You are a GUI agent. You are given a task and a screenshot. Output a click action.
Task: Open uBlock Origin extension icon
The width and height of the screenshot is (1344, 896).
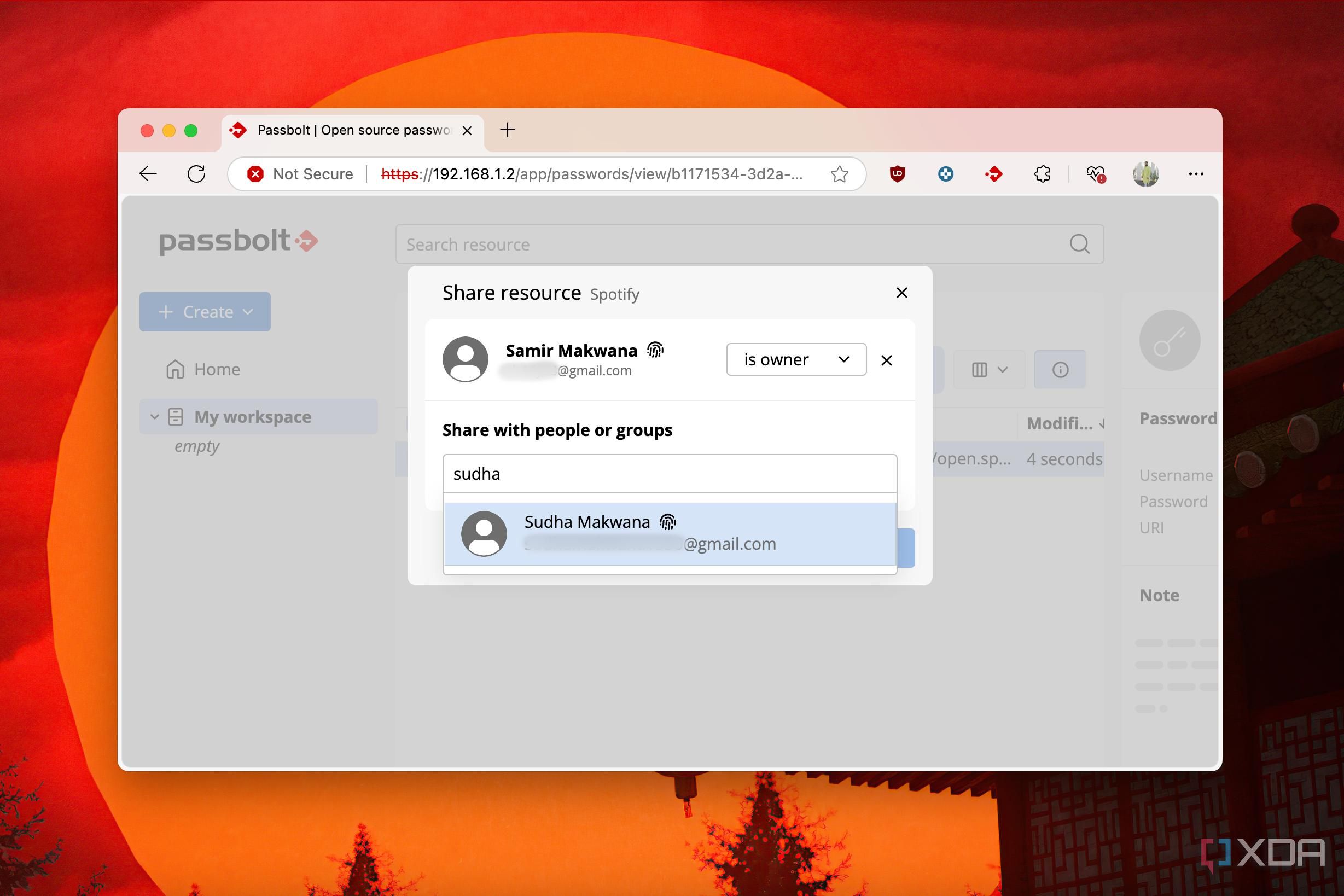897,174
